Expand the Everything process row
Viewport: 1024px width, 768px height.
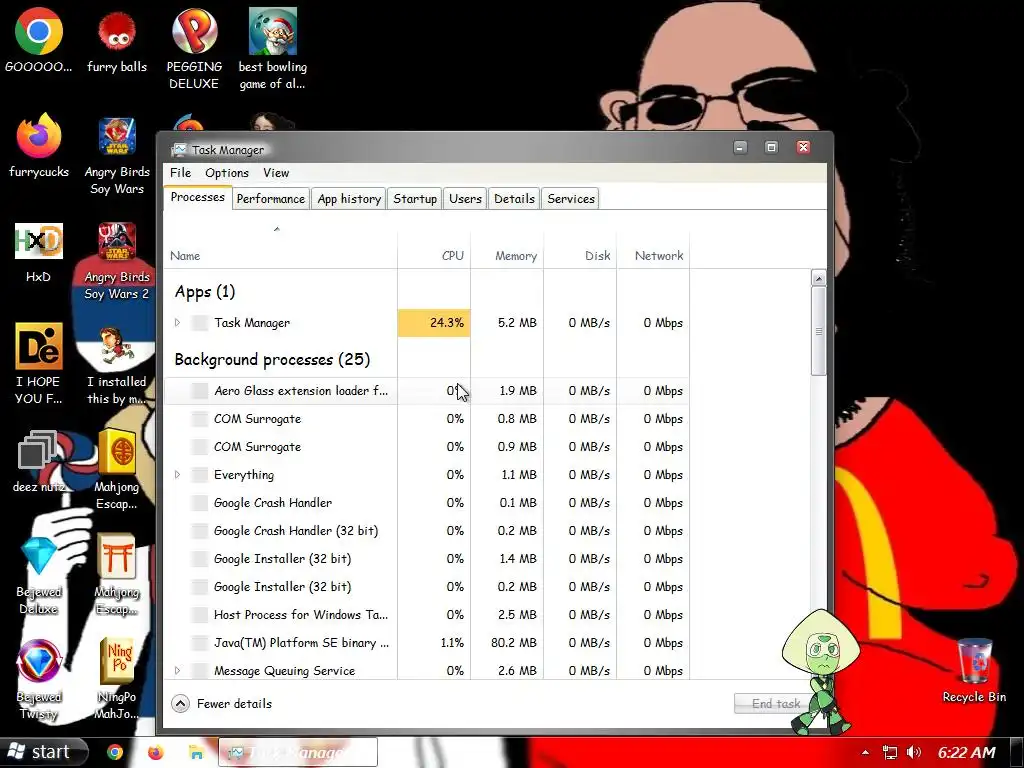click(x=177, y=474)
